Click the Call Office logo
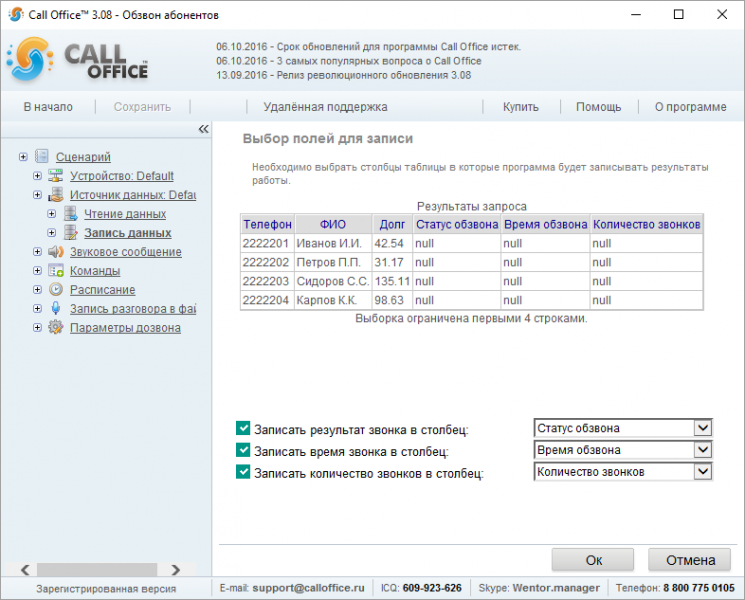Screen dimensions: 745x600 point(78,59)
